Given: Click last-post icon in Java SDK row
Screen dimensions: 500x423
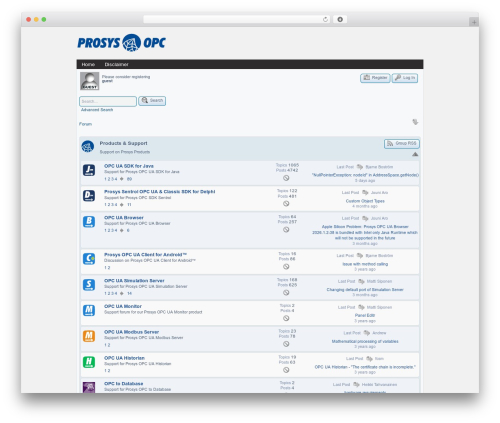Looking at the screenshot, I should point(360,167).
